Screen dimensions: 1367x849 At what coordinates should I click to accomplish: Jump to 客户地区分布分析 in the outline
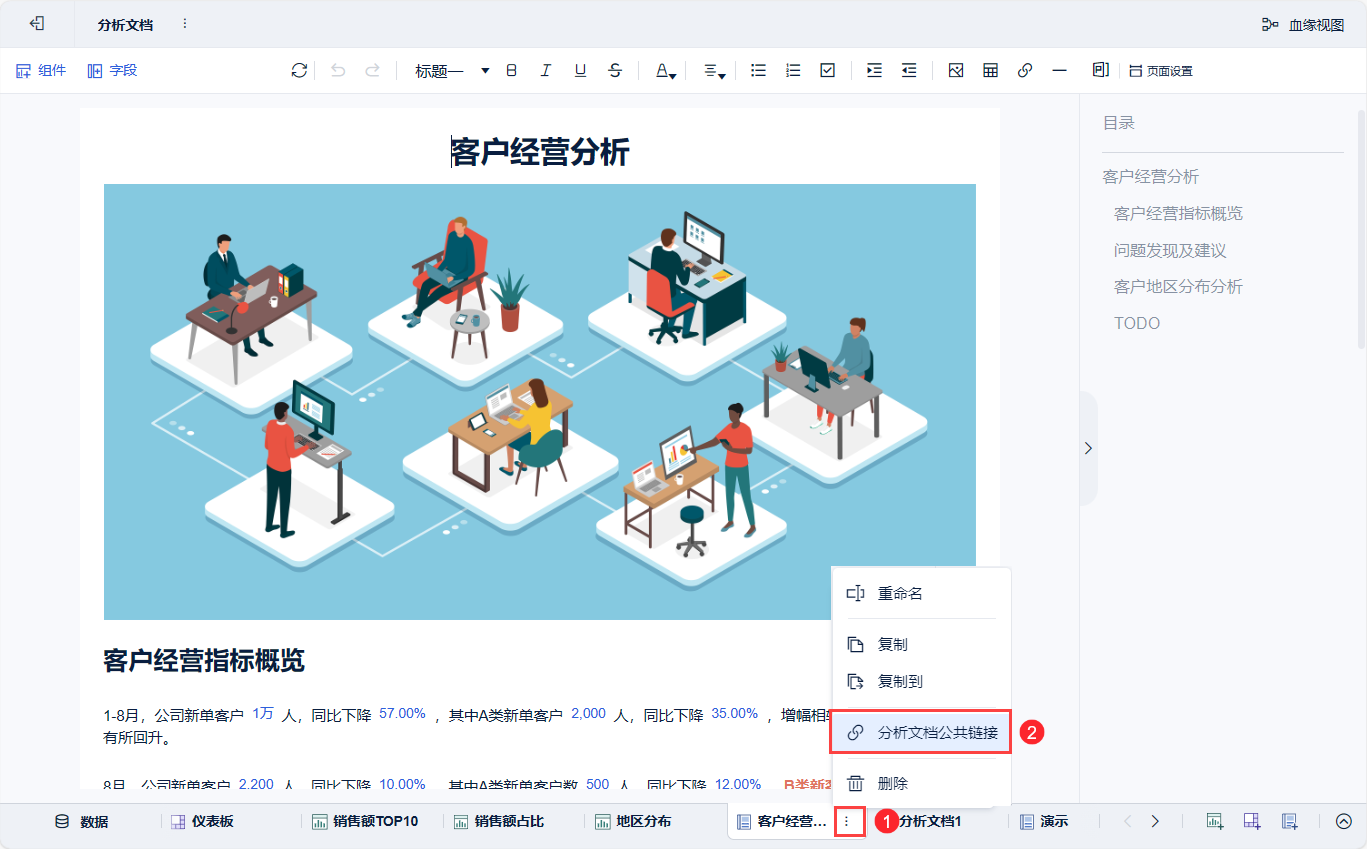(x=1178, y=287)
